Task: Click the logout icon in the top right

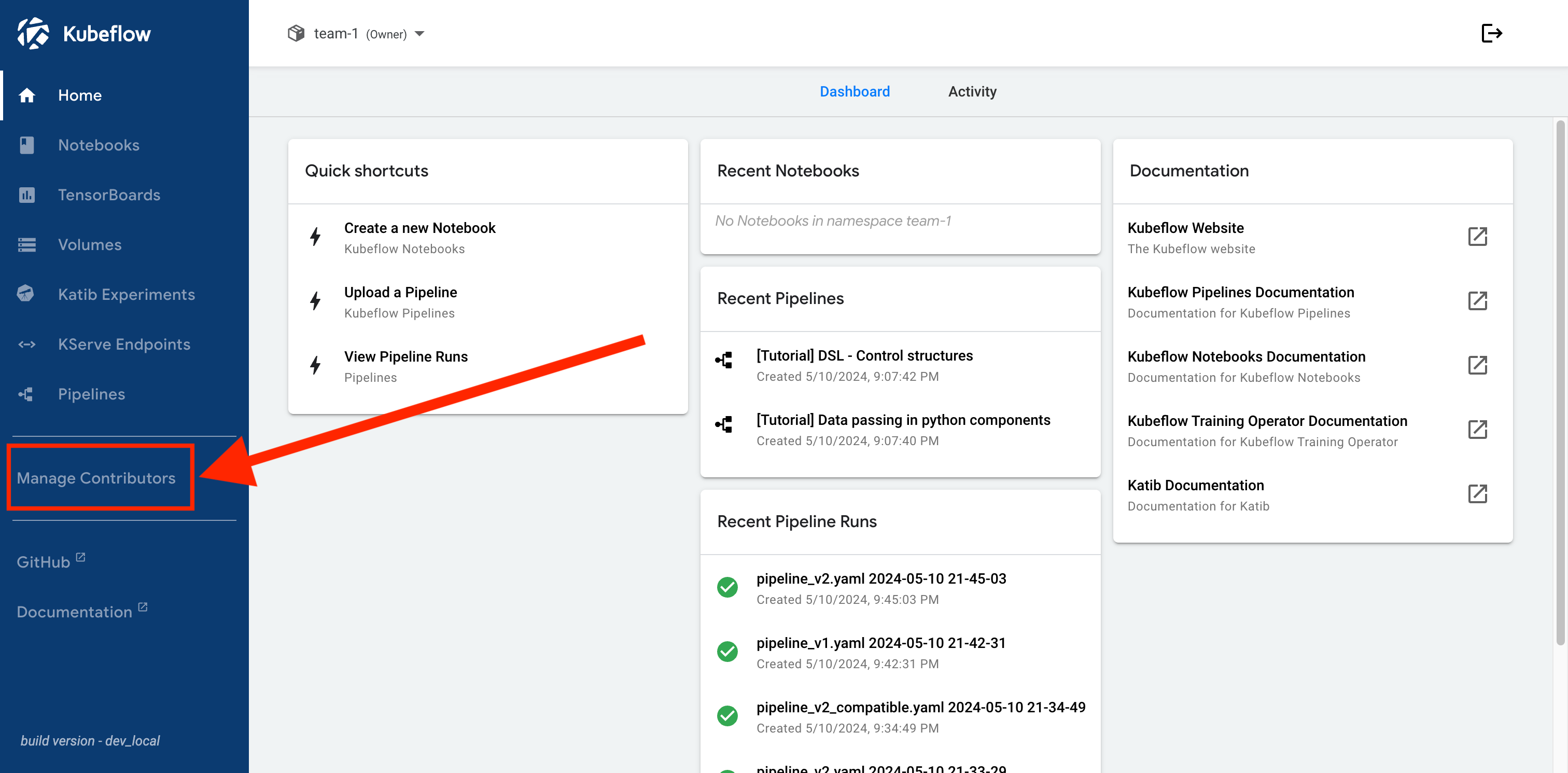Action: [x=1492, y=34]
